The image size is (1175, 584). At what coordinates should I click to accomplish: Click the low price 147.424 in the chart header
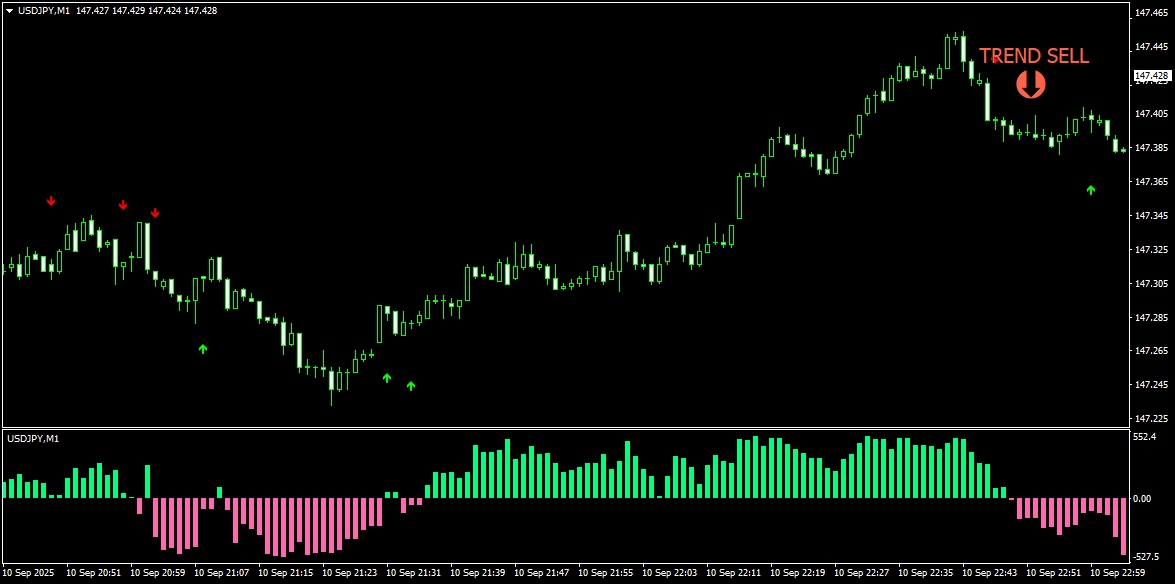tap(164, 11)
